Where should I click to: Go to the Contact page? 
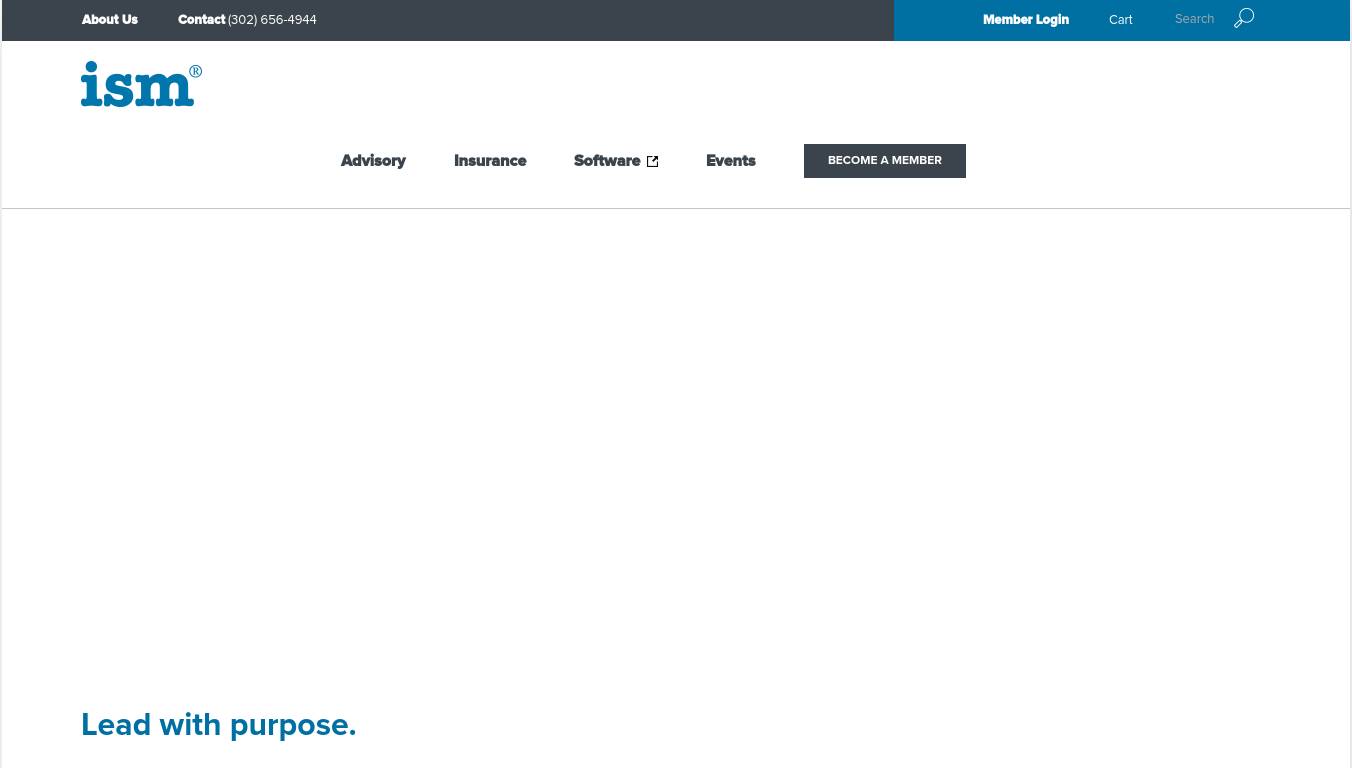click(x=201, y=20)
